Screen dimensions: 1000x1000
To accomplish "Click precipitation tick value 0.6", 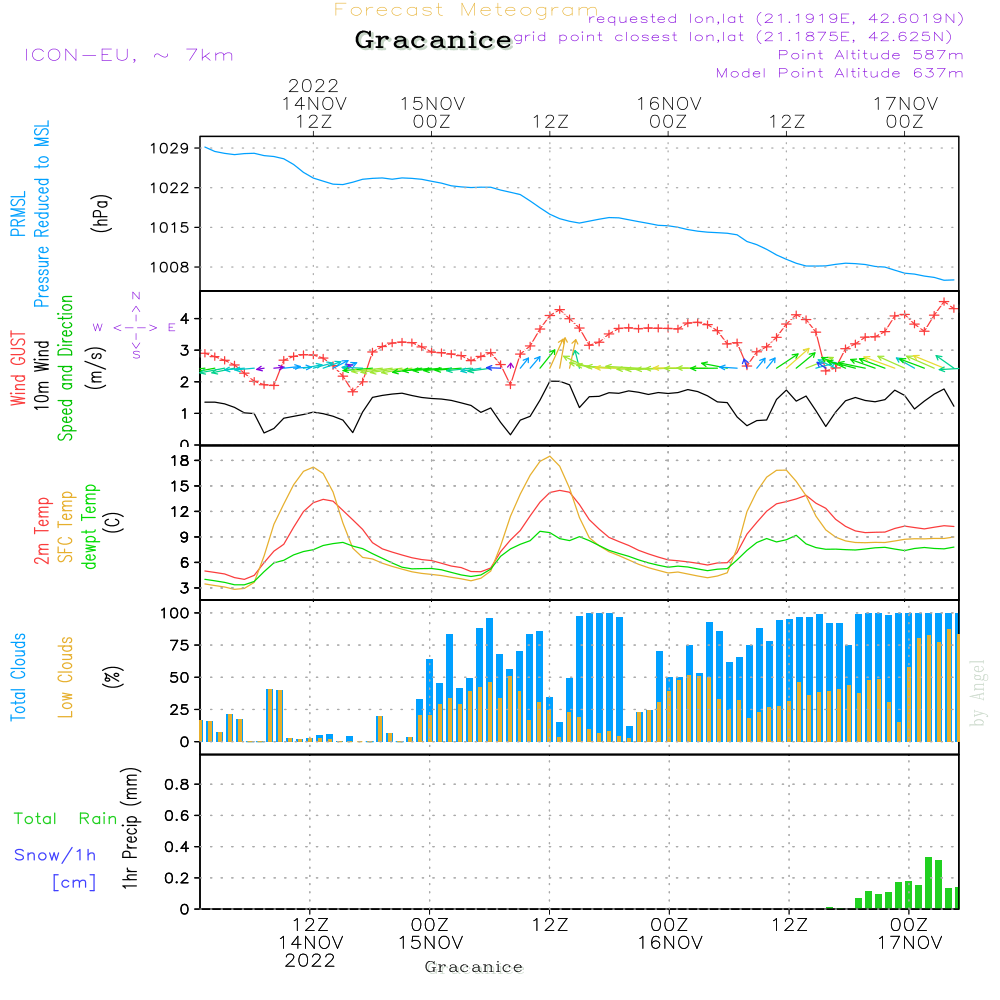I will point(177,816).
